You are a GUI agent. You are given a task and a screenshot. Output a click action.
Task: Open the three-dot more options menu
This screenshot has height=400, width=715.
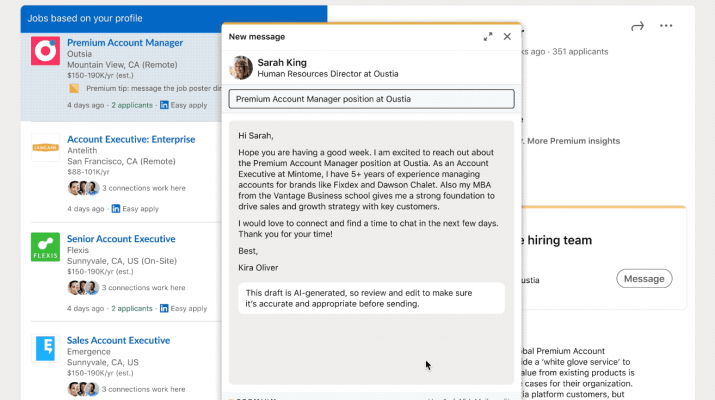(x=666, y=26)
